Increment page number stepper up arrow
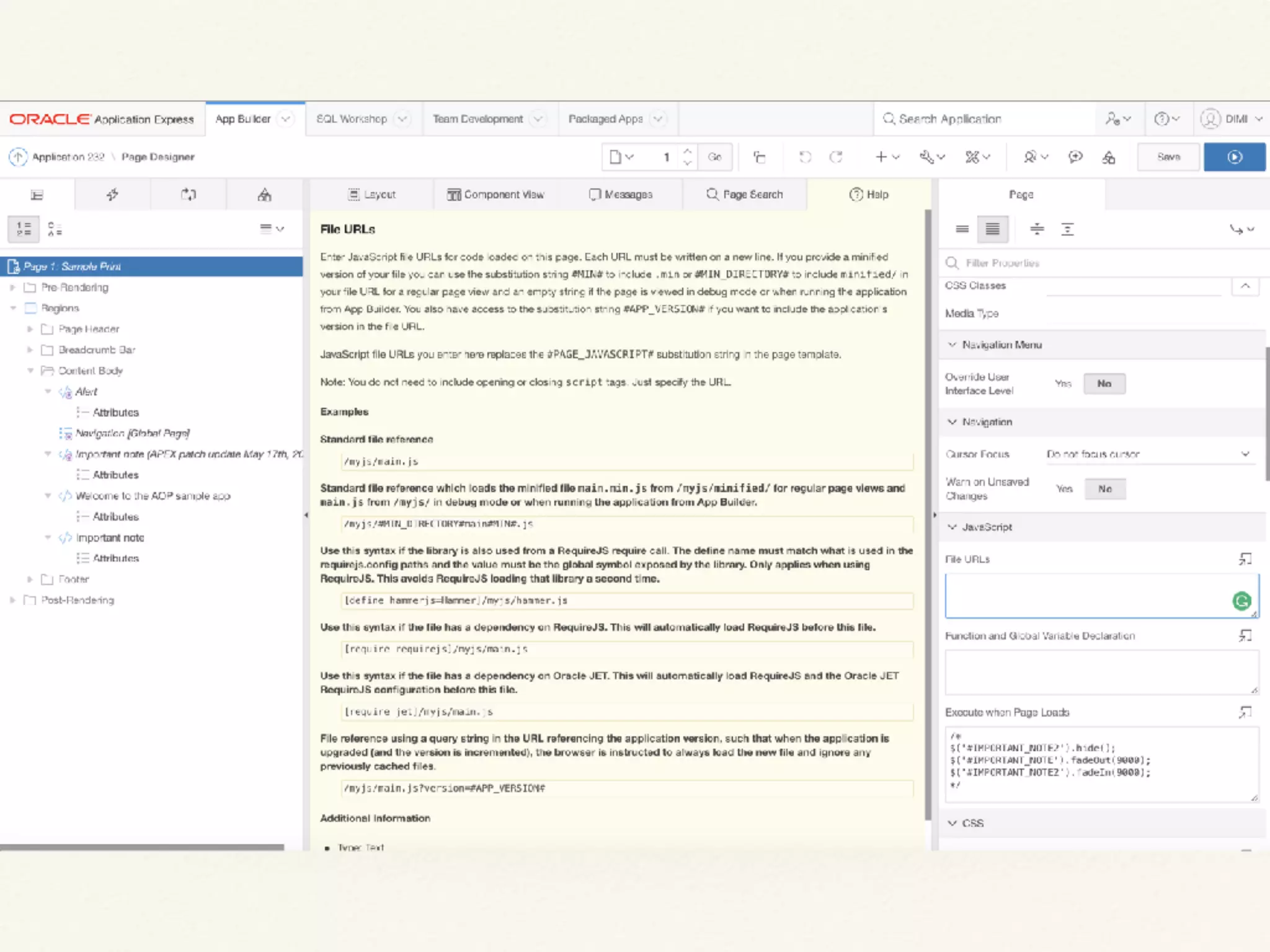 coord(687,151)
